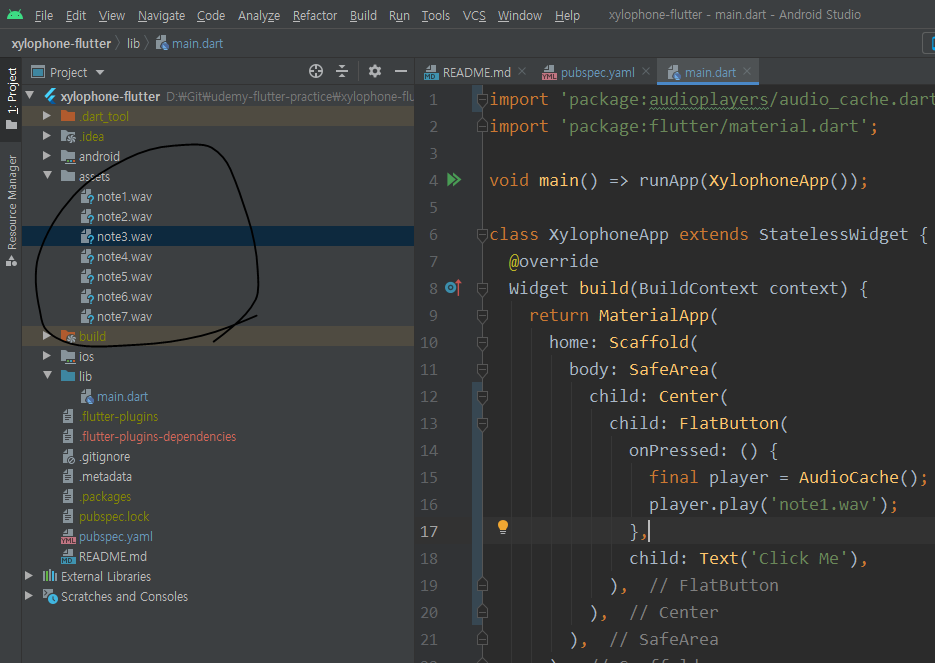935x663 pixels.
Task: Click the README.md tab markdown icon
Action: click(431, 73)
